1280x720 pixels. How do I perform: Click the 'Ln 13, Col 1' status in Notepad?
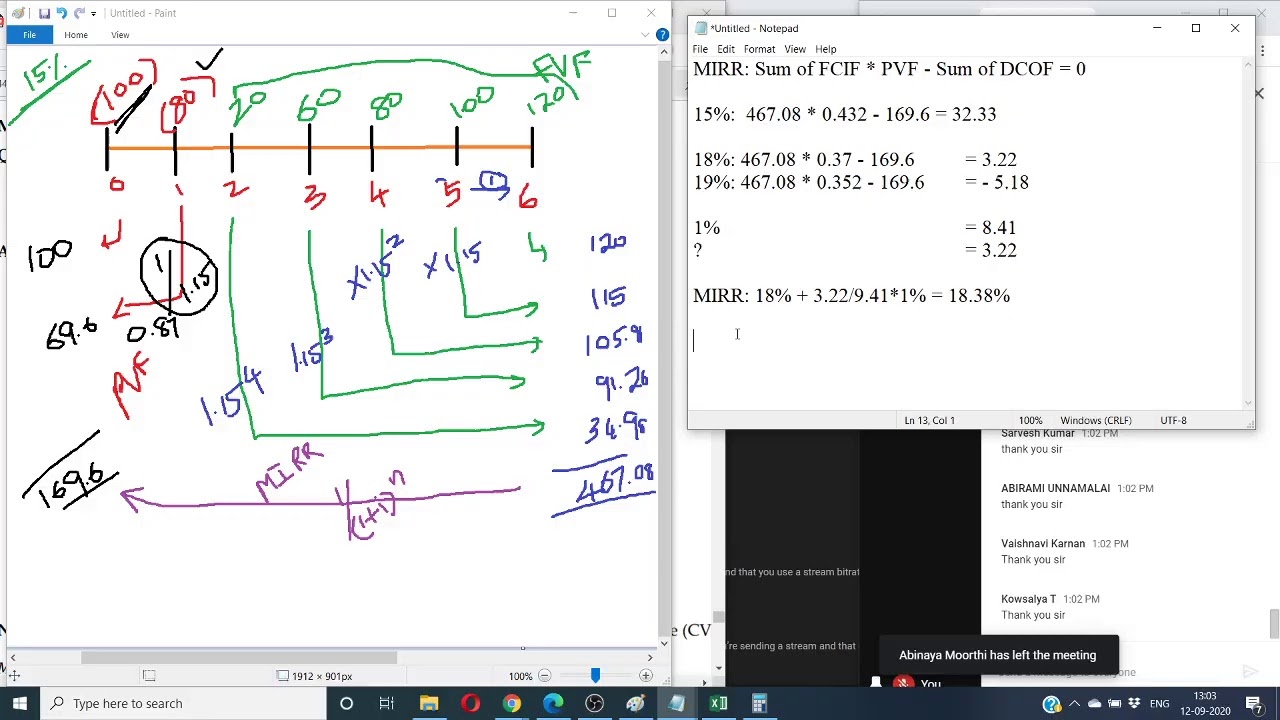click(x=929, y=420)
